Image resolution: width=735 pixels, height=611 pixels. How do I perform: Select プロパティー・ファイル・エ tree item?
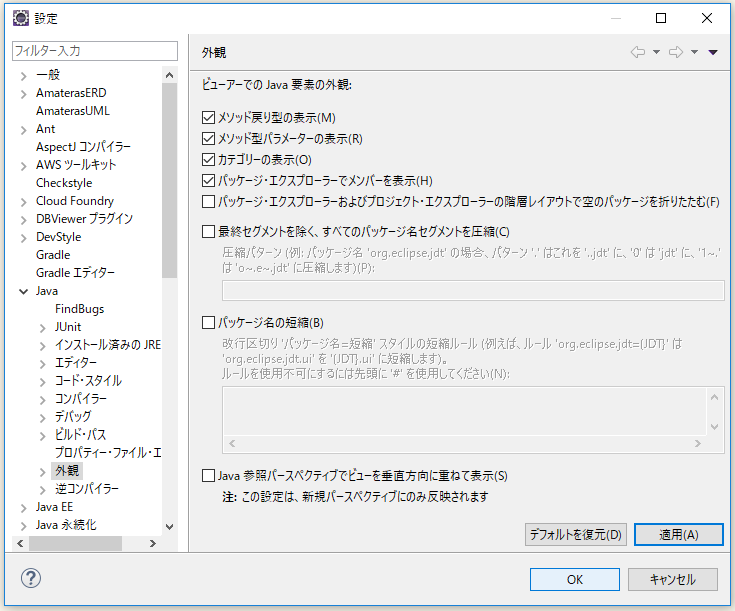(108, 453)
